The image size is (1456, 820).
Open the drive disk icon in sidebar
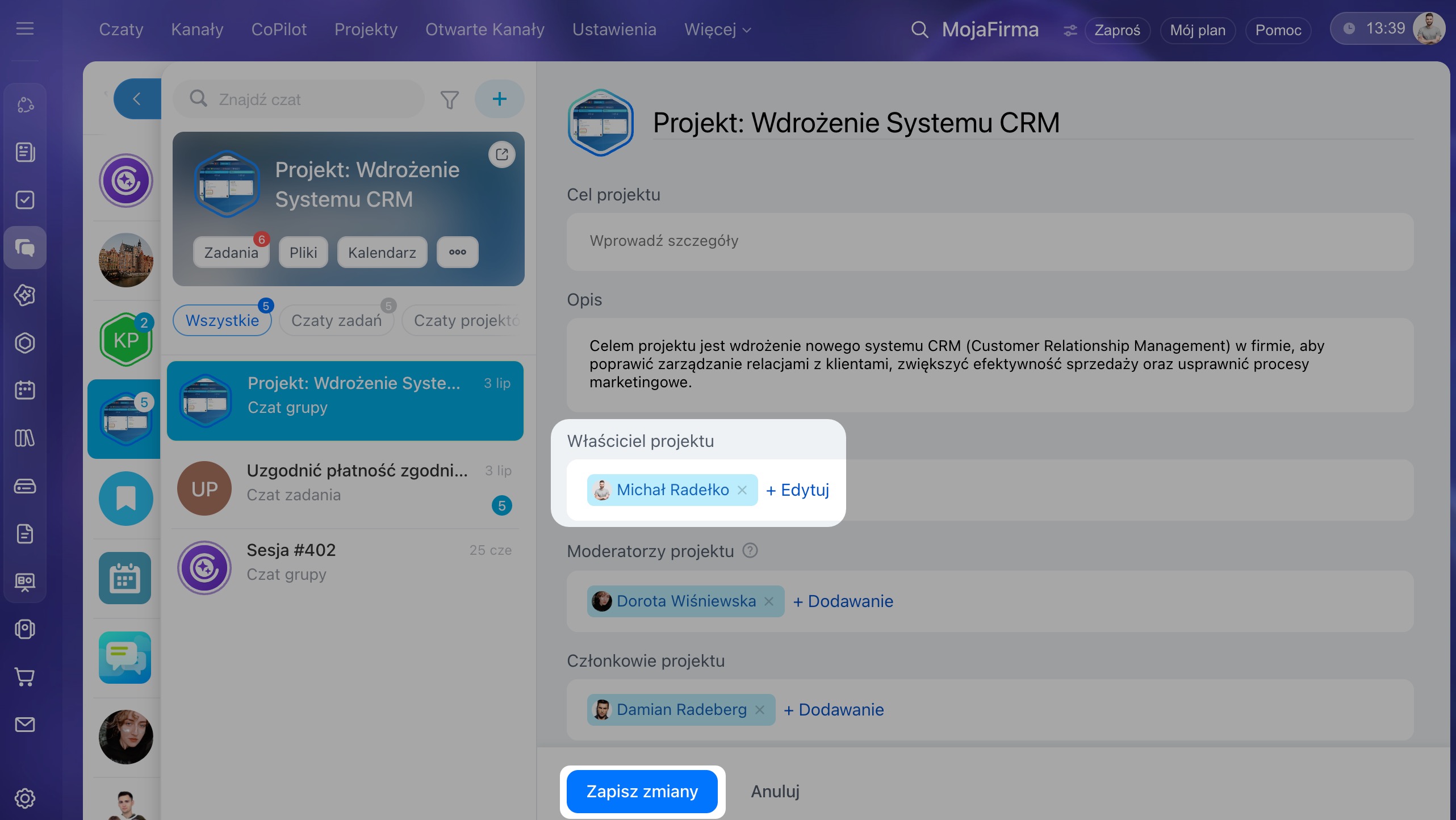(25, 486)
